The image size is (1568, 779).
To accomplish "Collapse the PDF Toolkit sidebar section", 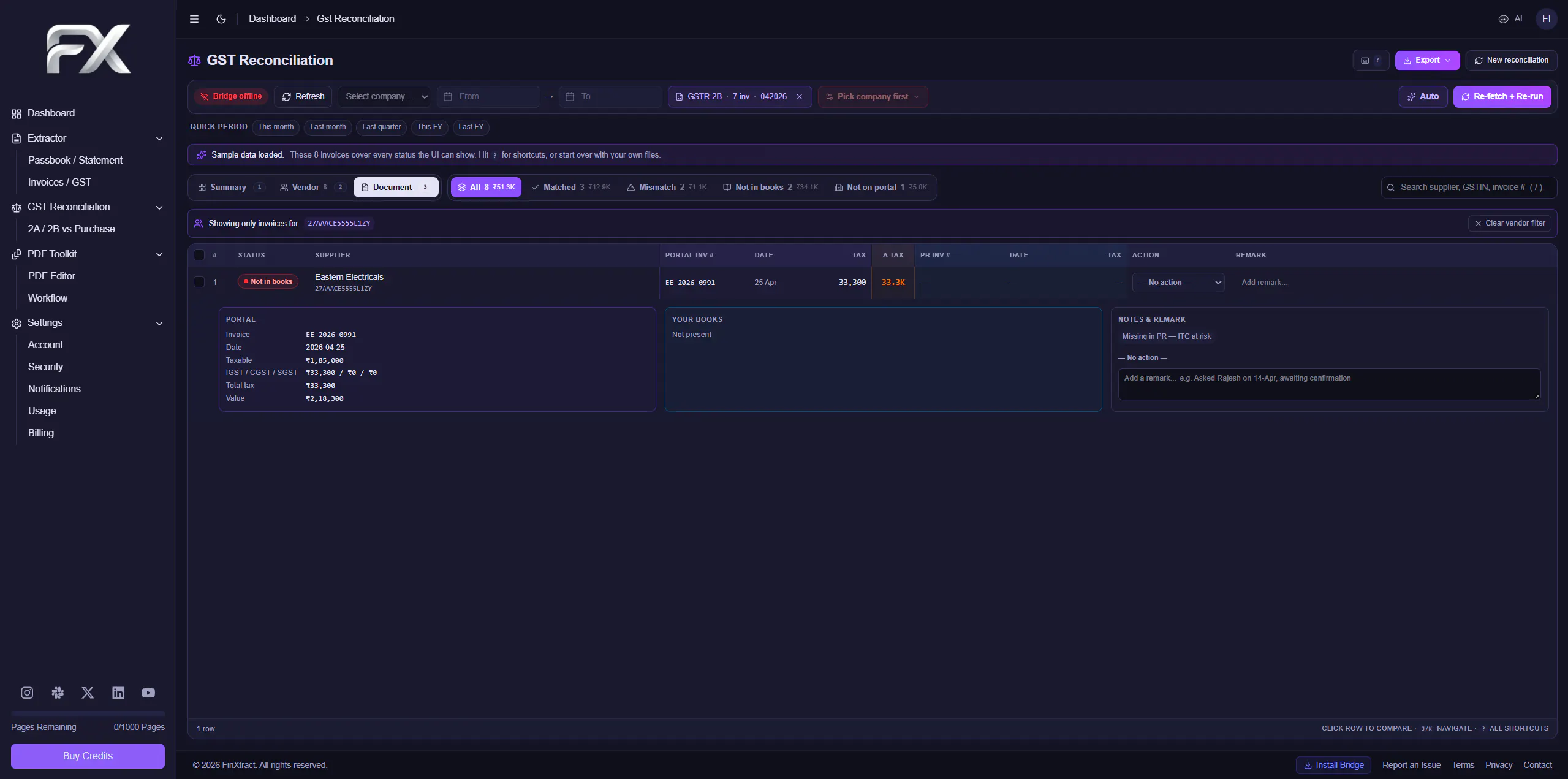I will coord(159,254).
